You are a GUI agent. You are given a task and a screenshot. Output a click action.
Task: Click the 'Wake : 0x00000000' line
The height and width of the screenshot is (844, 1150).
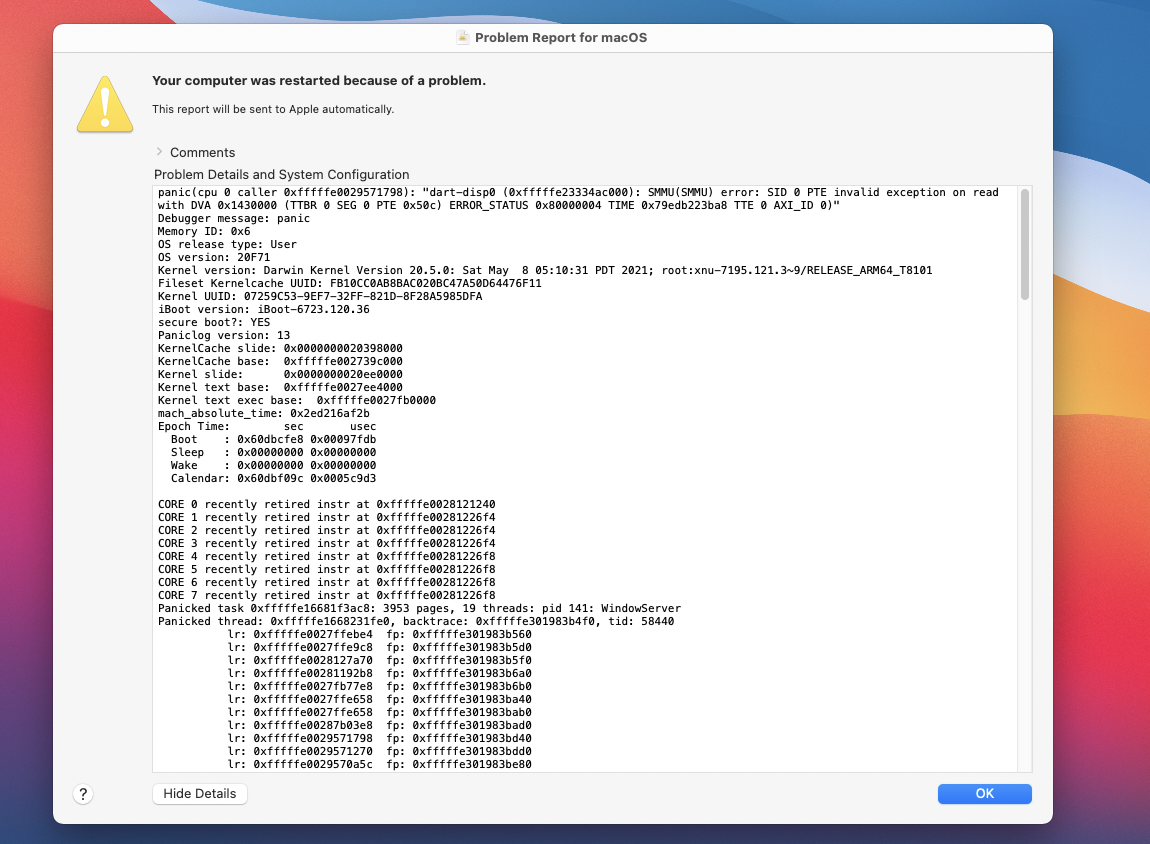[274, 466]
